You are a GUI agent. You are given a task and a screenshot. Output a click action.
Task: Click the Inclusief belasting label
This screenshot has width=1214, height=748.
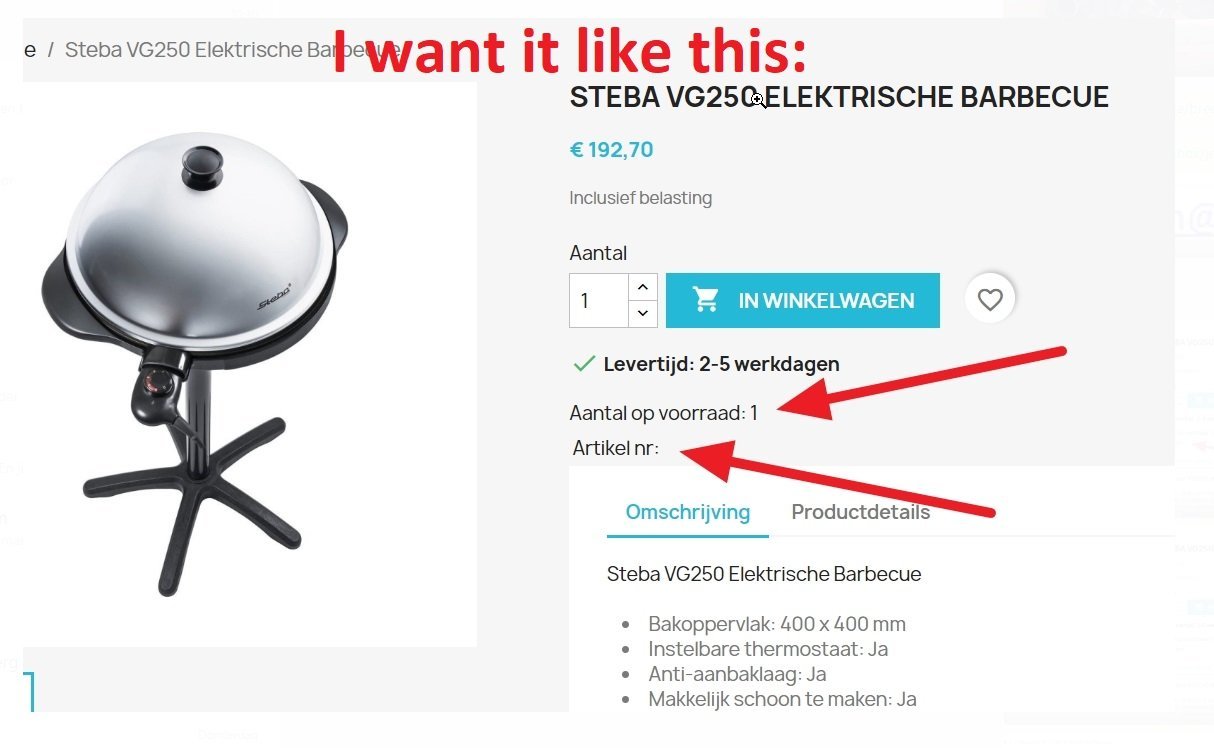pyautogui.click(x=641, y=198)
